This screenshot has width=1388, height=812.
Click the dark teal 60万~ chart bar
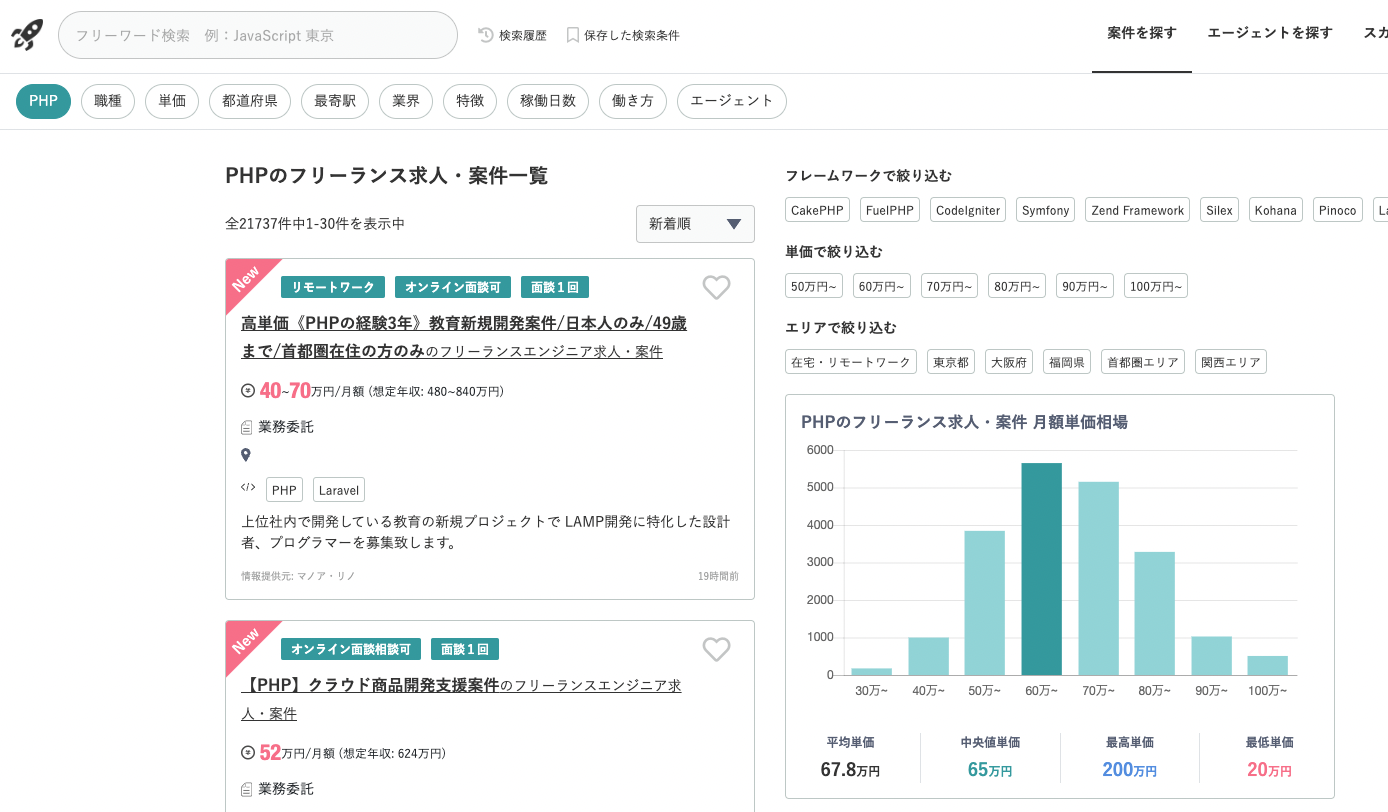[1041, 568]
